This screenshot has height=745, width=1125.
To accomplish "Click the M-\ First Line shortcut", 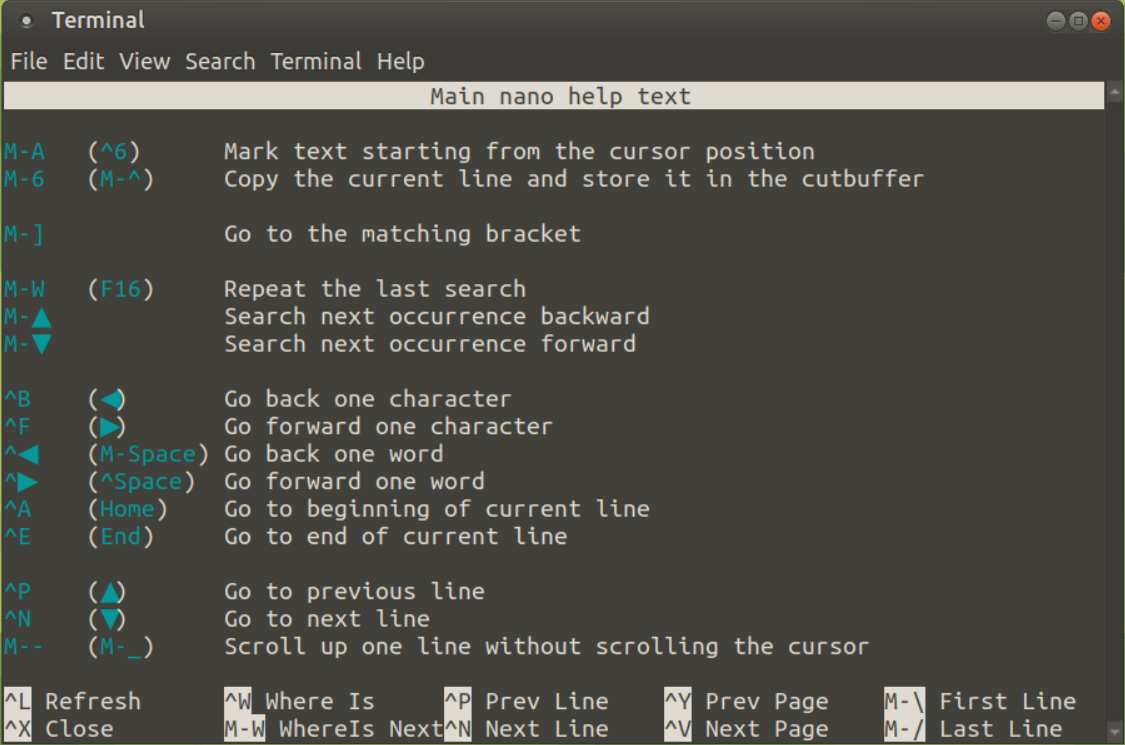I will point(980,701).
